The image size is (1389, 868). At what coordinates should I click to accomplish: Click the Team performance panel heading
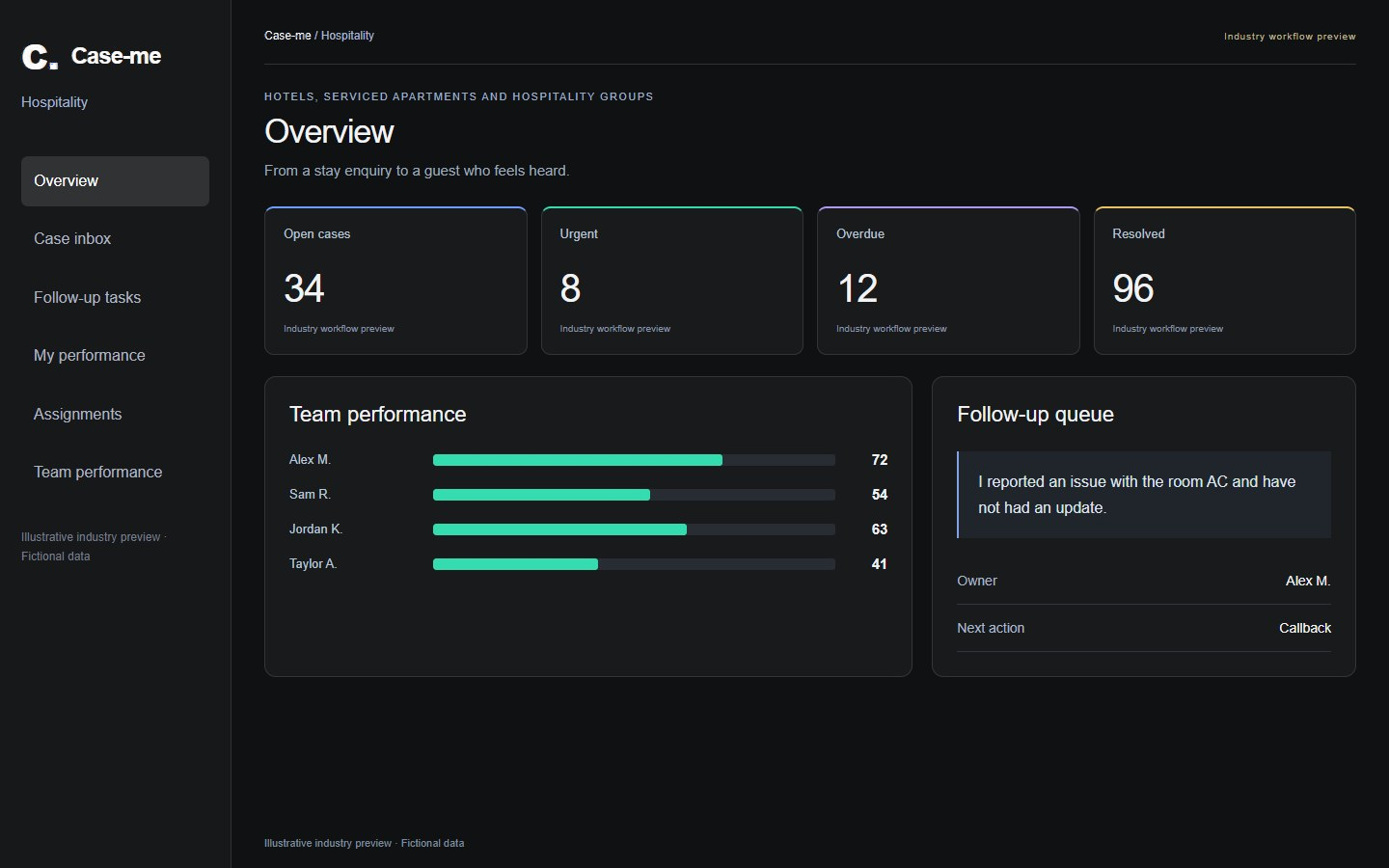377,415
